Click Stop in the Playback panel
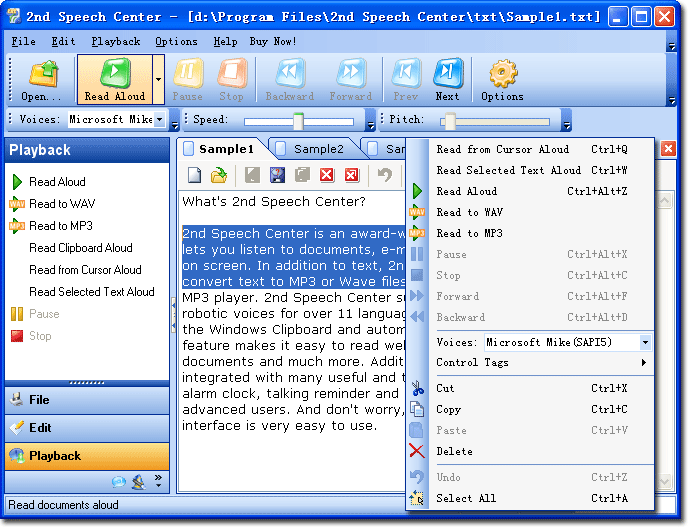Screen dimensions: 690x530 (40, 336)
